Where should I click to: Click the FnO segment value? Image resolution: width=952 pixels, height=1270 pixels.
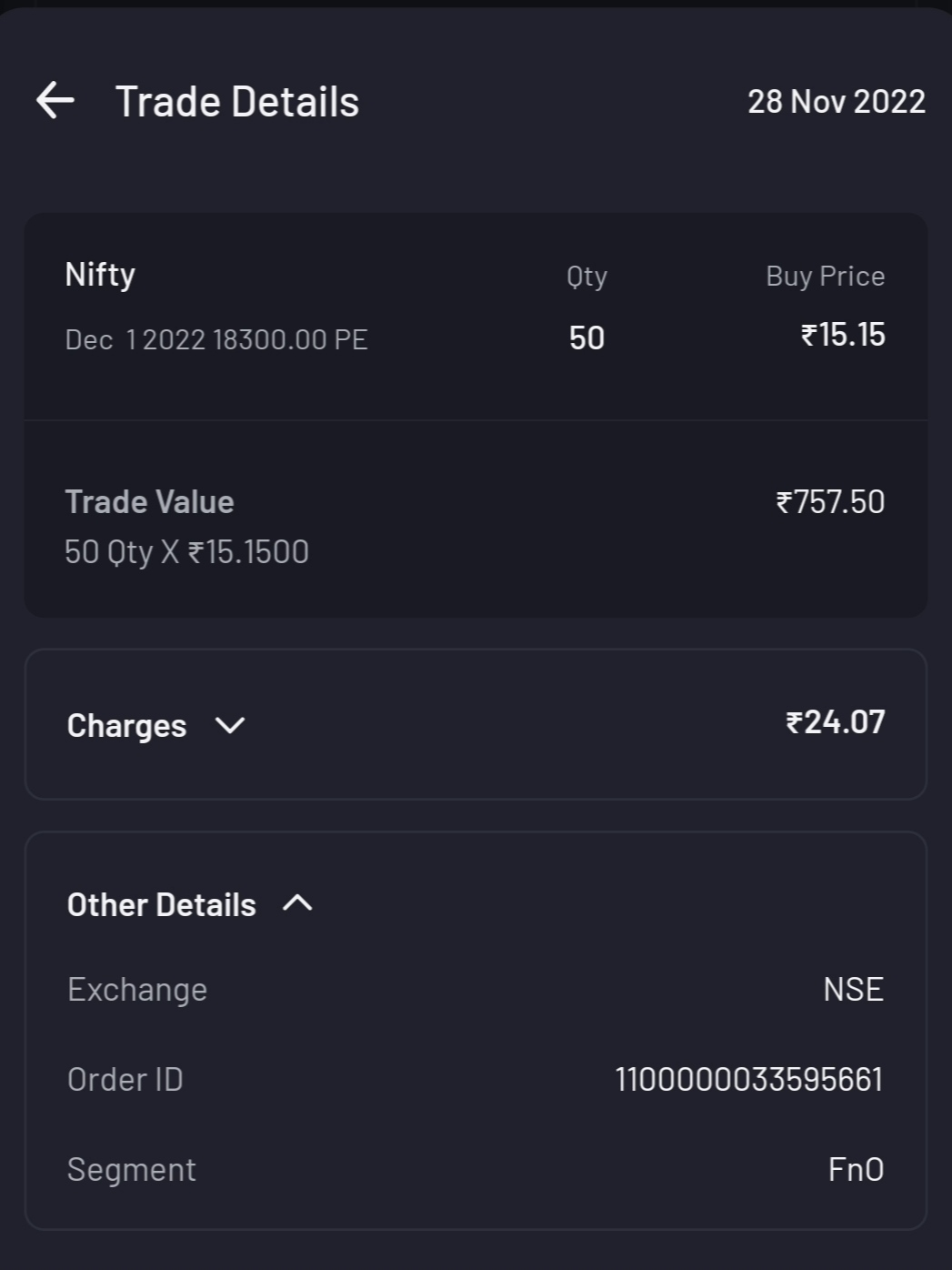pyautogui.click(x=856, y=1169)
